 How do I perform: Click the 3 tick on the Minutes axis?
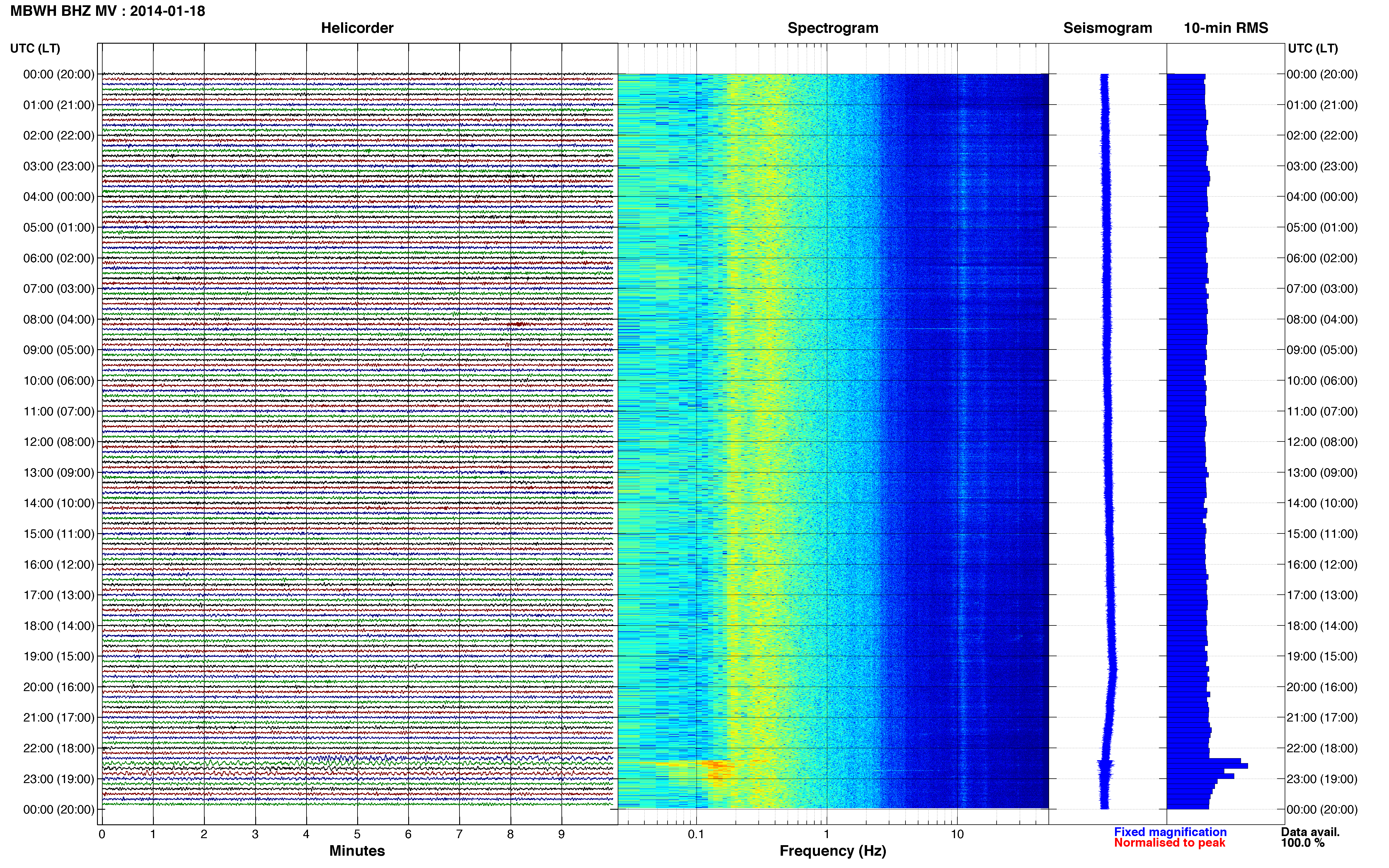pyautogui.click(x=255, y=834)
